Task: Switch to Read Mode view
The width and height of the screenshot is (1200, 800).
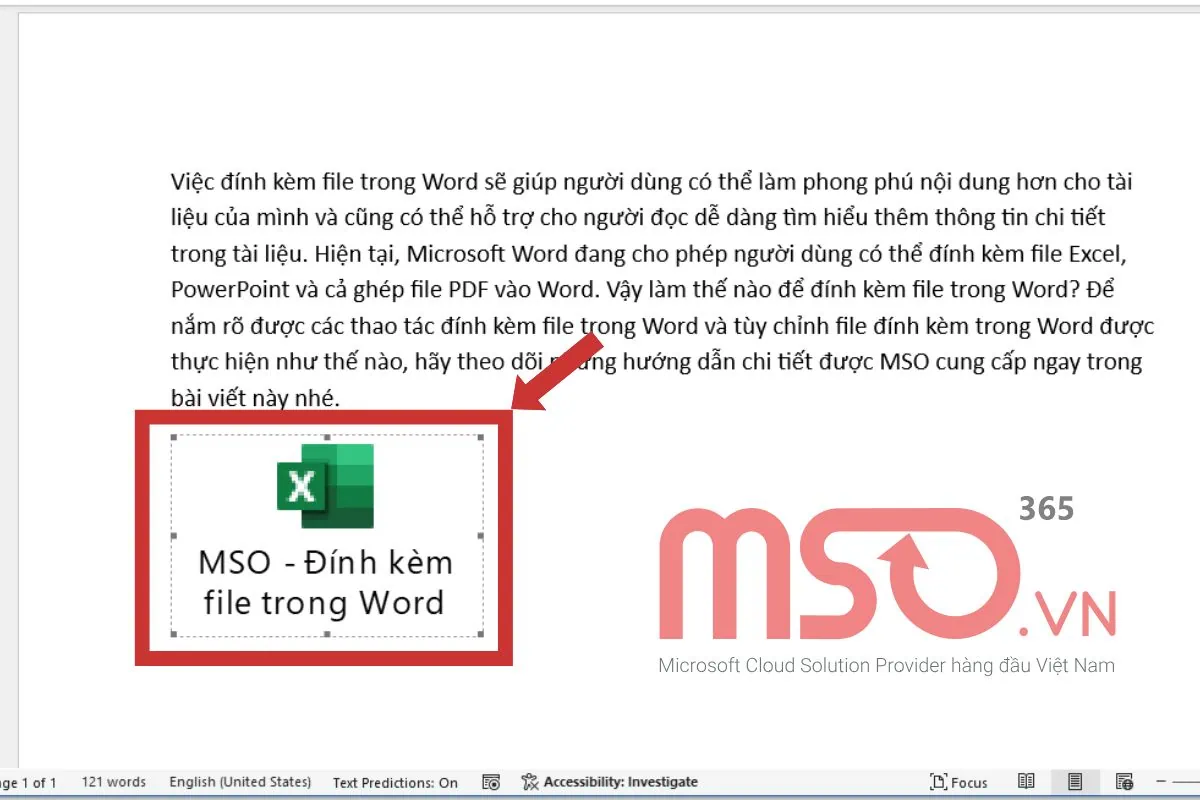Action: pos(1026,781)
